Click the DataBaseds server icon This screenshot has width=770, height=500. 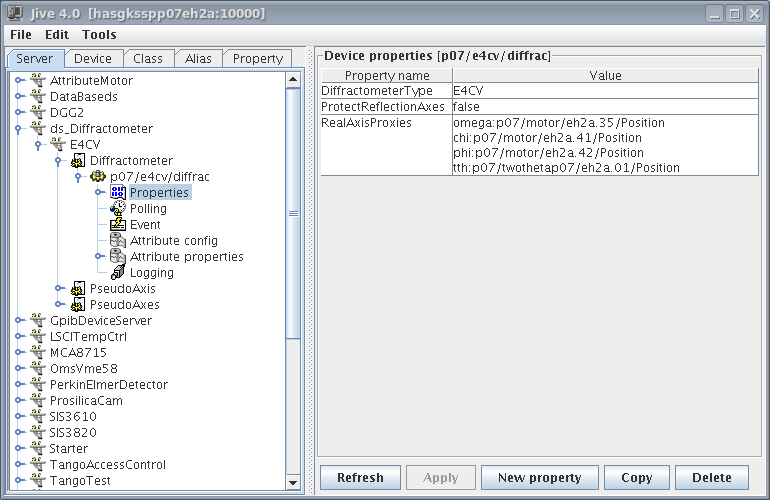pos(38,96)
